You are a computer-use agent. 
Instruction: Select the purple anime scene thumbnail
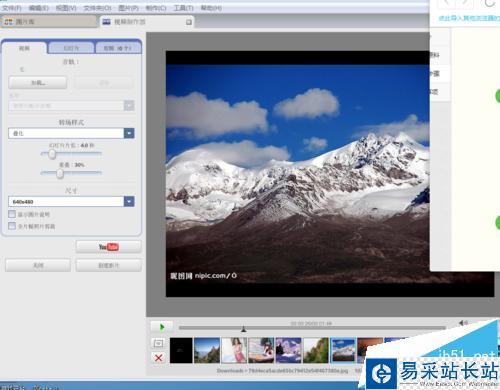coord(289,350)
